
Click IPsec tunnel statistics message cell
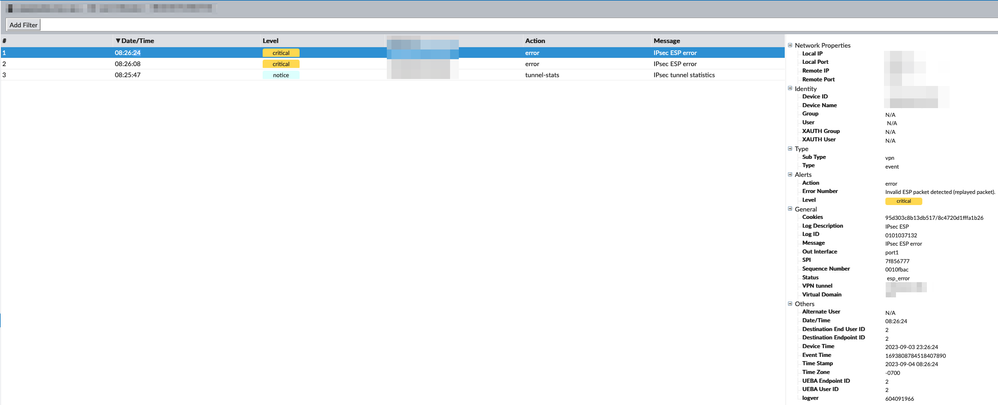(x=684, y=75)
